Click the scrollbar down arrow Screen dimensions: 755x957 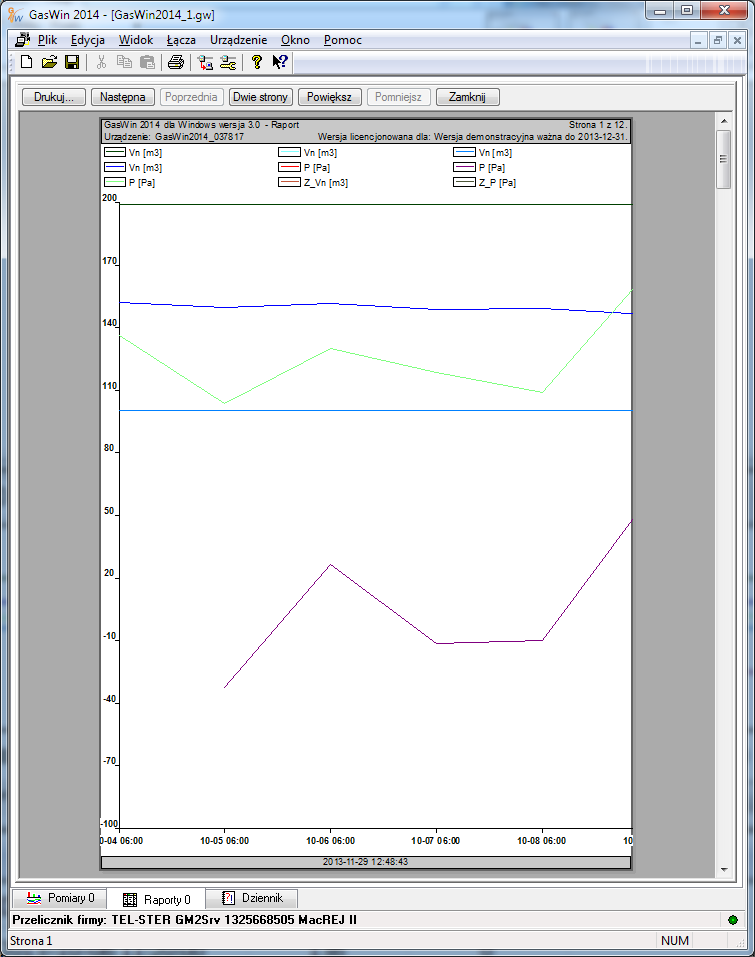pyautogui.click(x=724, y=870)
